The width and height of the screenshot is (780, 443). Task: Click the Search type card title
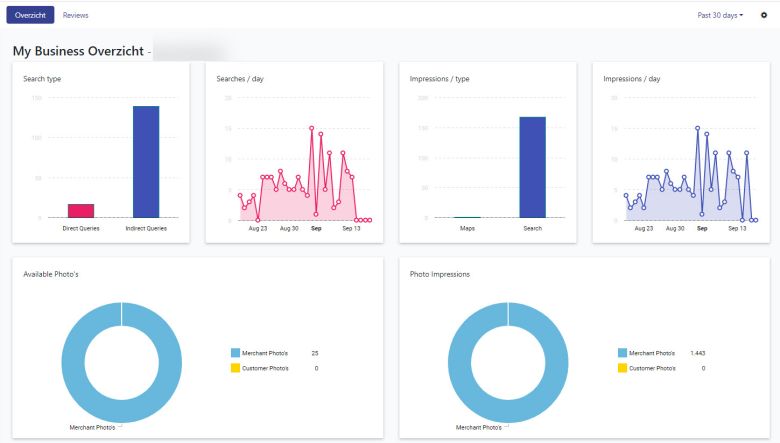(x=42, y=78)
